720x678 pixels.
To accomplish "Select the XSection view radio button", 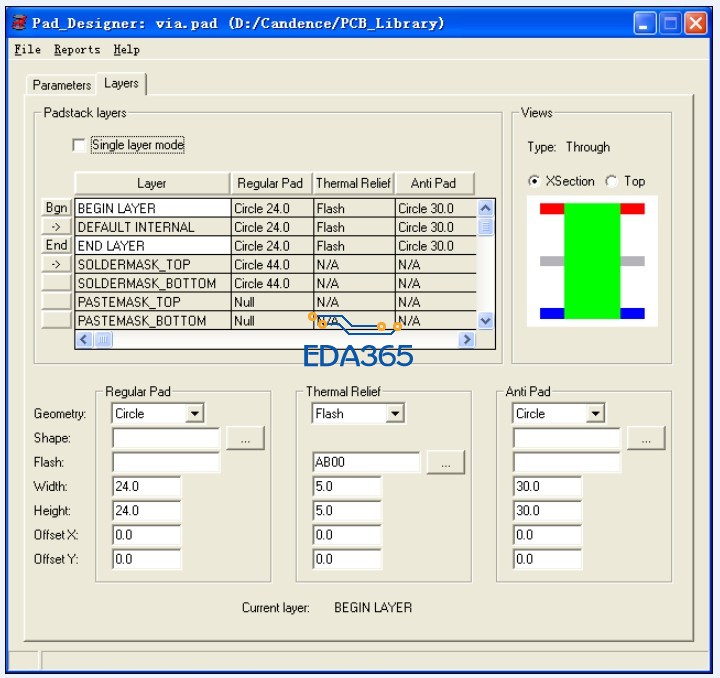I will point(534,181).
